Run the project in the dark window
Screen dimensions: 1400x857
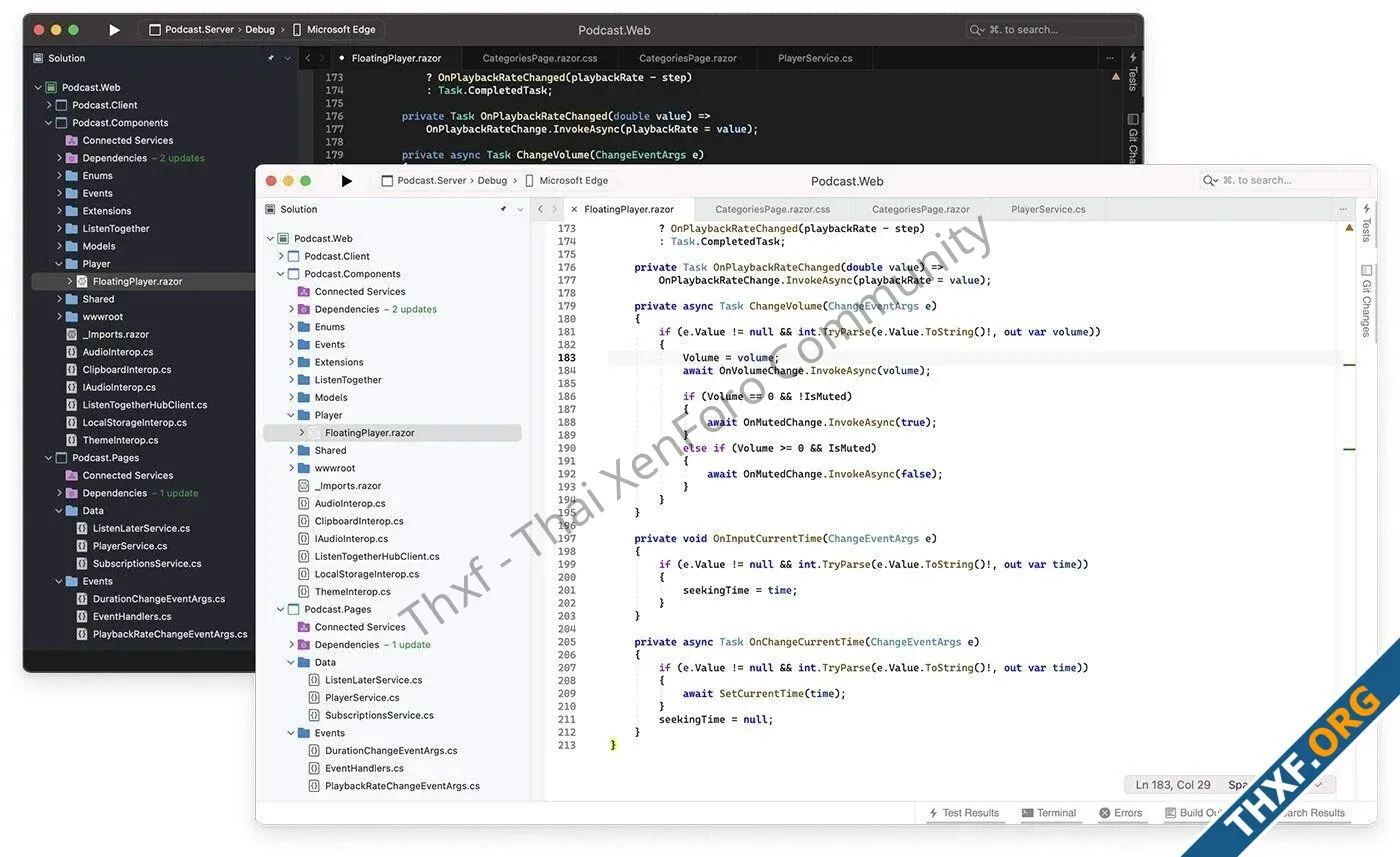tap(114, 30)
